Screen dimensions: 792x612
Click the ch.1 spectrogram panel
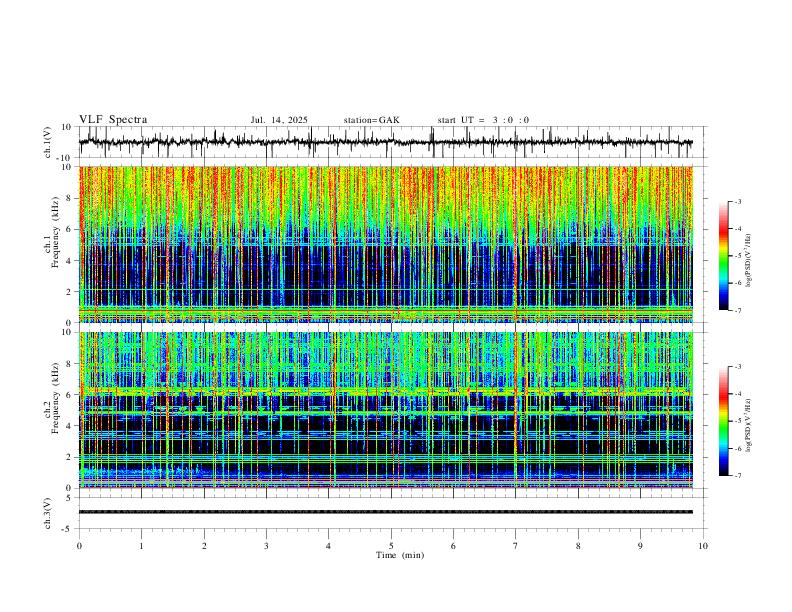point(385,244)
